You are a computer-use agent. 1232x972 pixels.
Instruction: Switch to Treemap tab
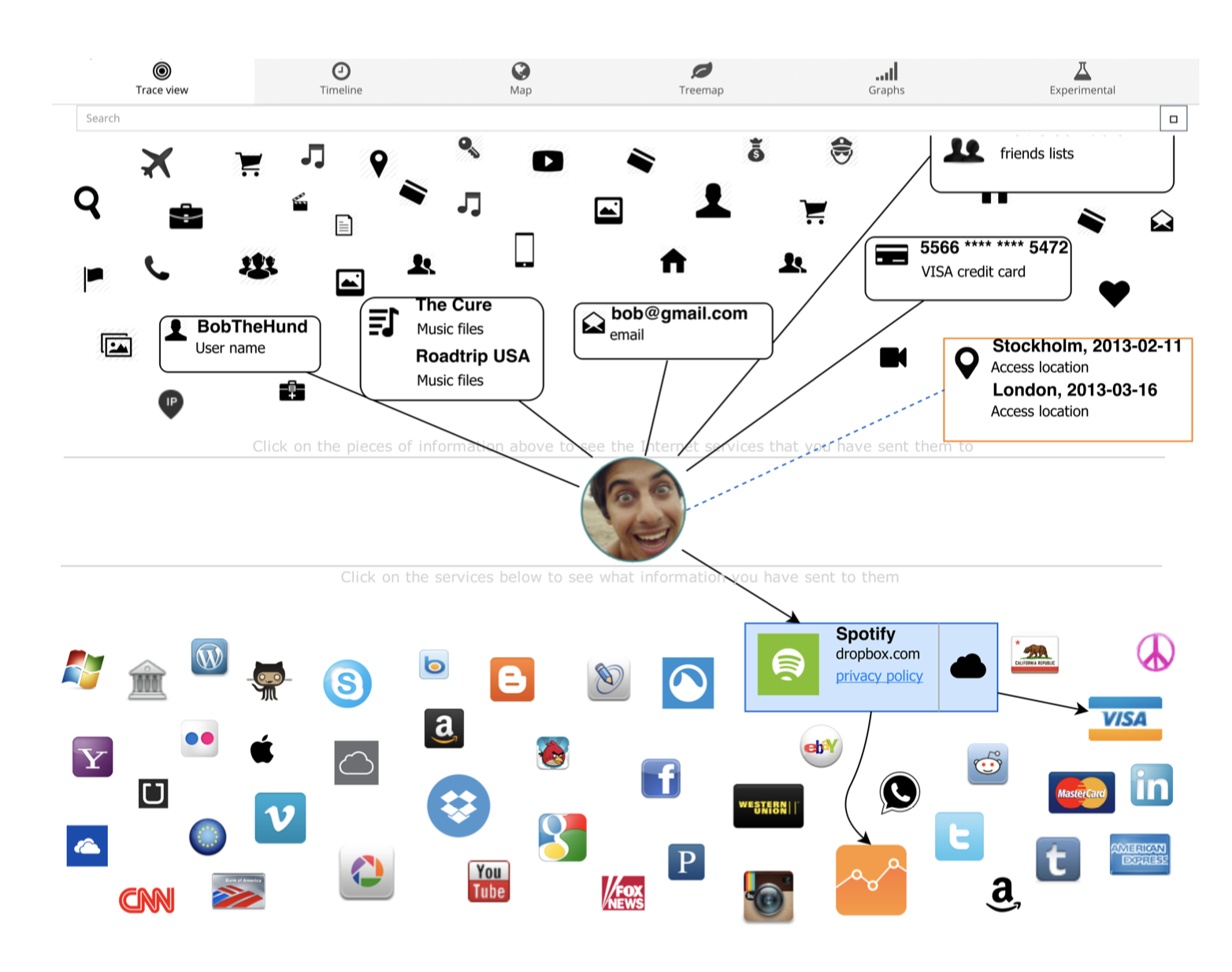coord(701,80)
